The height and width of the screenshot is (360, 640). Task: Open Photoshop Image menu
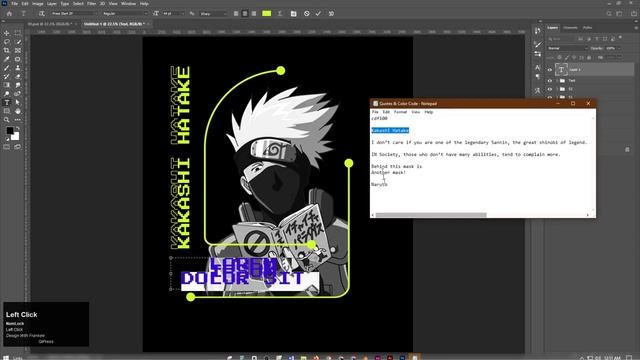tap(38, 4)
